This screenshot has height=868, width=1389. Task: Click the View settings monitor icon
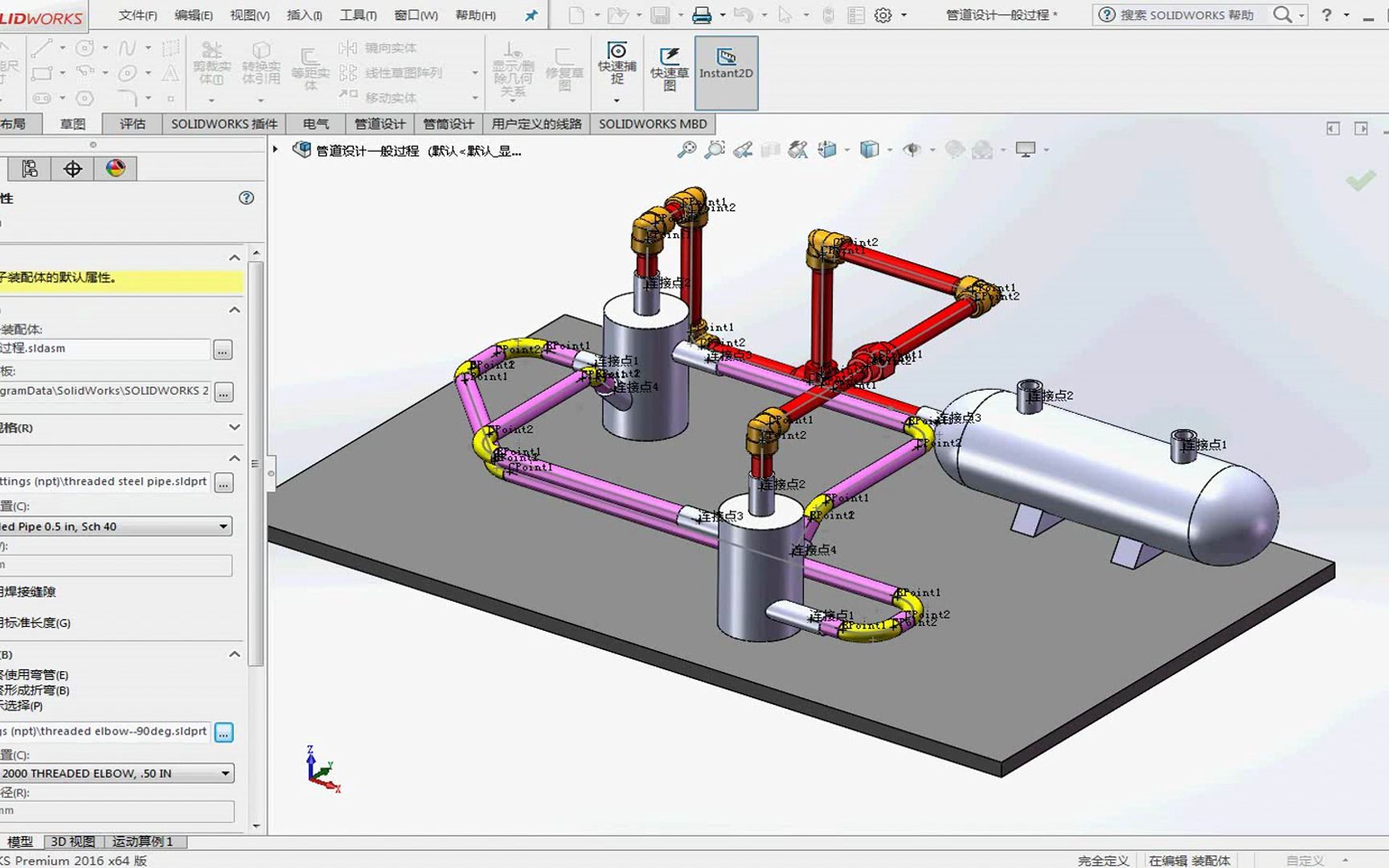(x=1025, y=149)
